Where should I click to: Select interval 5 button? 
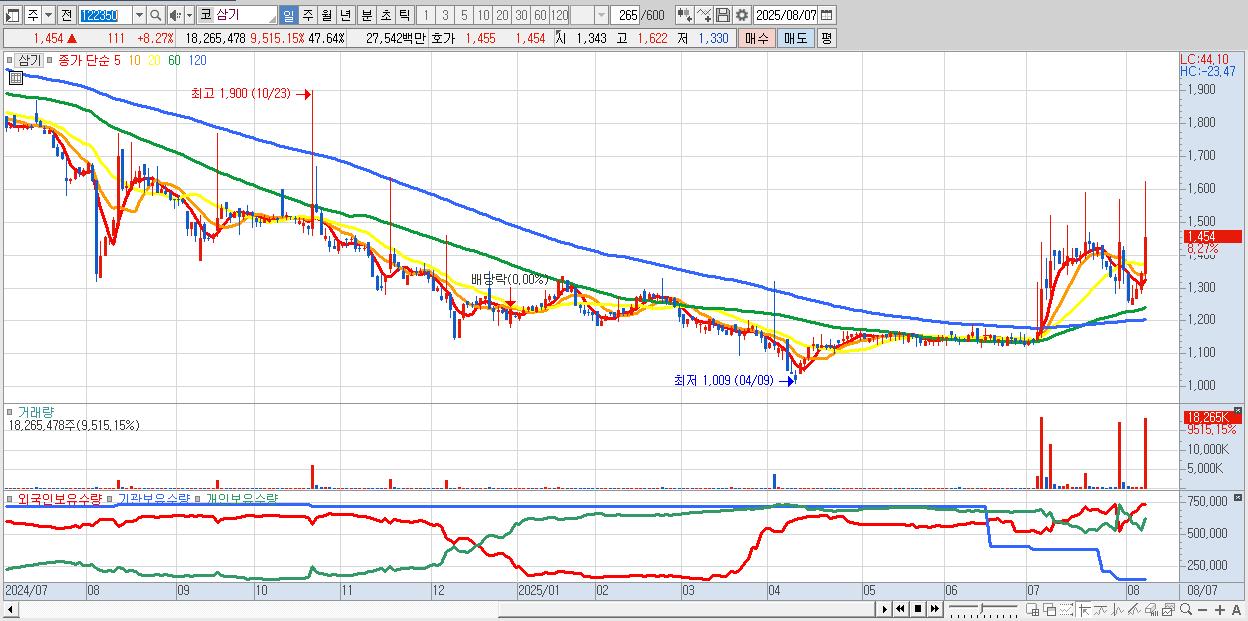coord(464,15)
